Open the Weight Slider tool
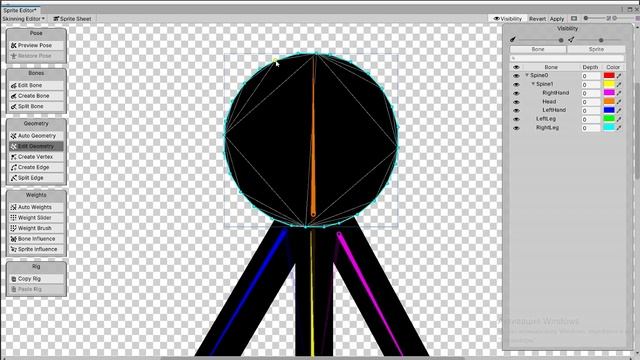The width and height of the screenshot is (640, 360). 36,218
